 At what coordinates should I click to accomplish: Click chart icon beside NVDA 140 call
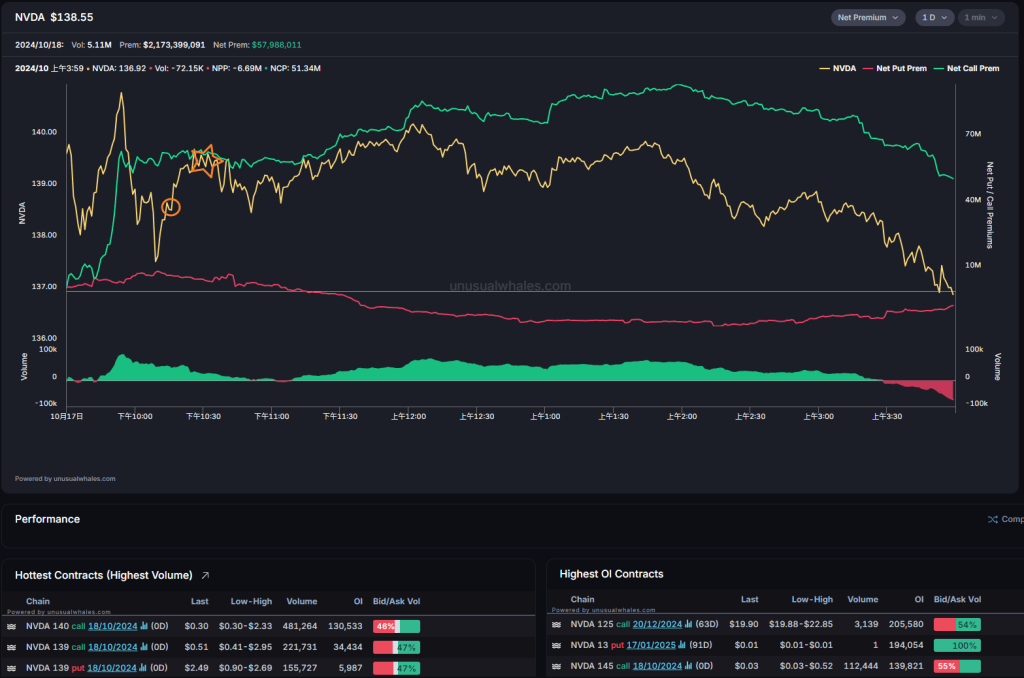click(x=144, y=626)
